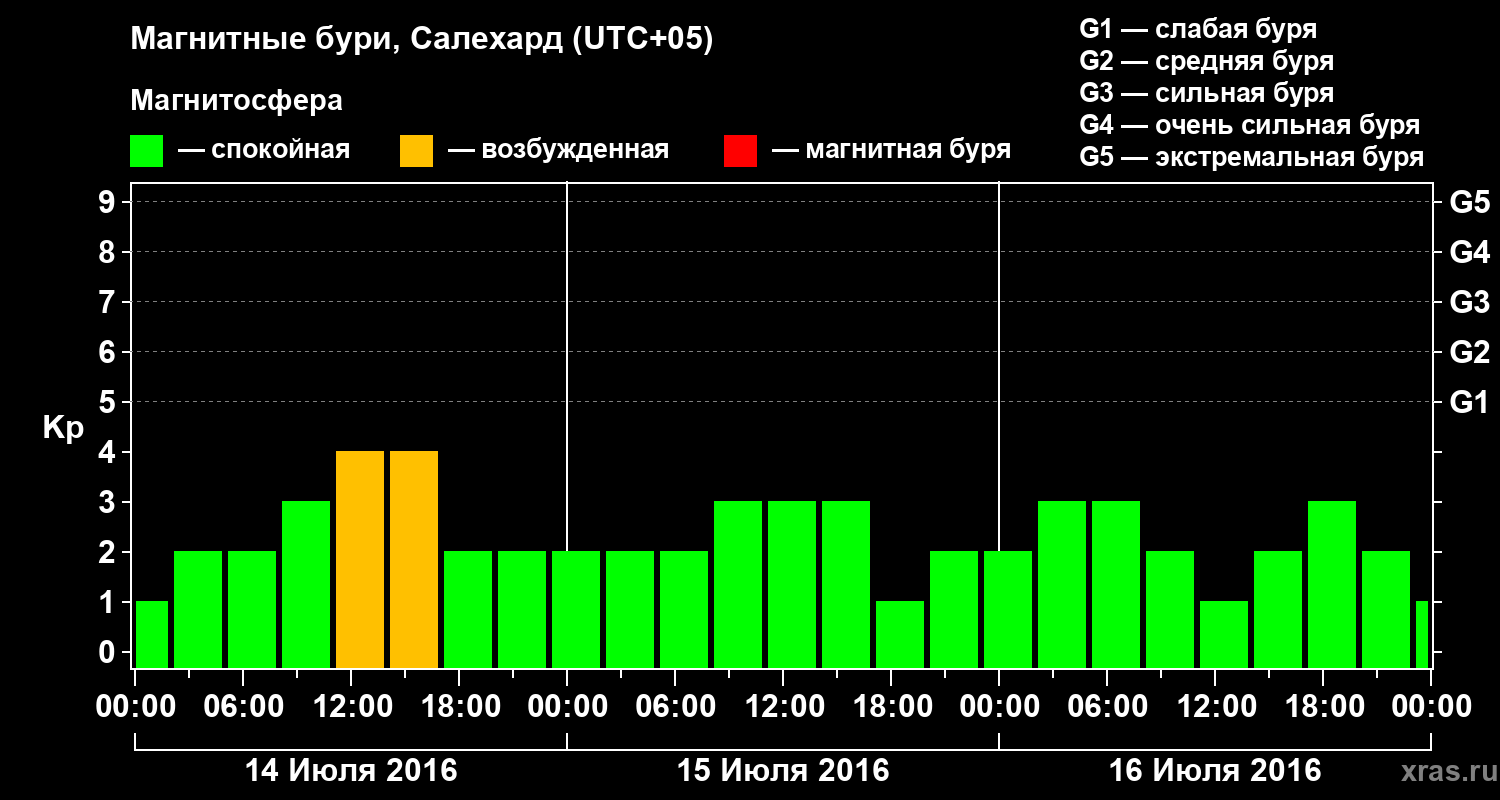Click the 'Магнитосфера' legend heading
The width and height of the screenshot is (1500, 800).
(237, 101)
